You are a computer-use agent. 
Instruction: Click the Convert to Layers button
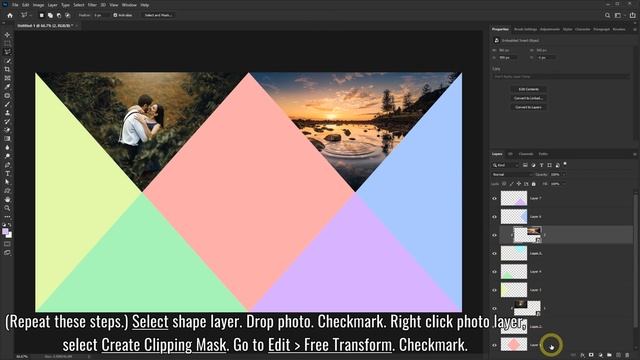(x=529, y=107)
